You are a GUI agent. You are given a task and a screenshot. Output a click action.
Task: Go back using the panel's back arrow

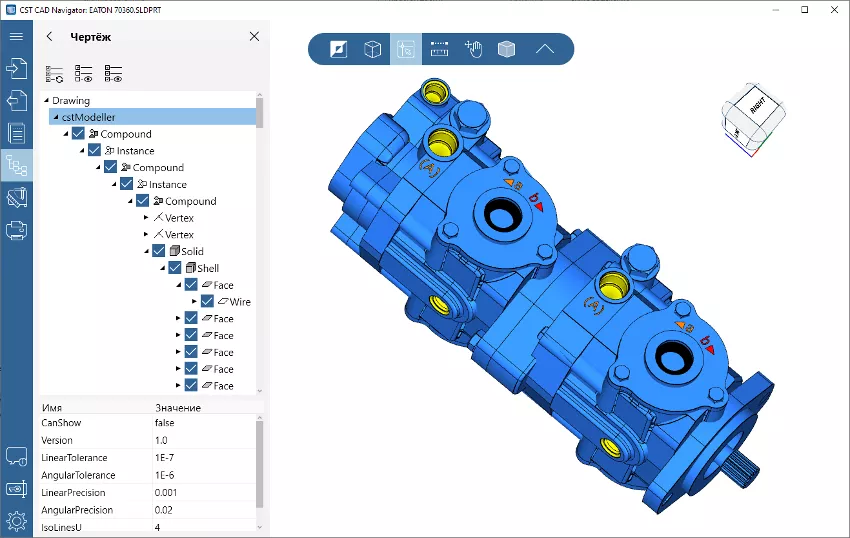[x=50, y=37]
